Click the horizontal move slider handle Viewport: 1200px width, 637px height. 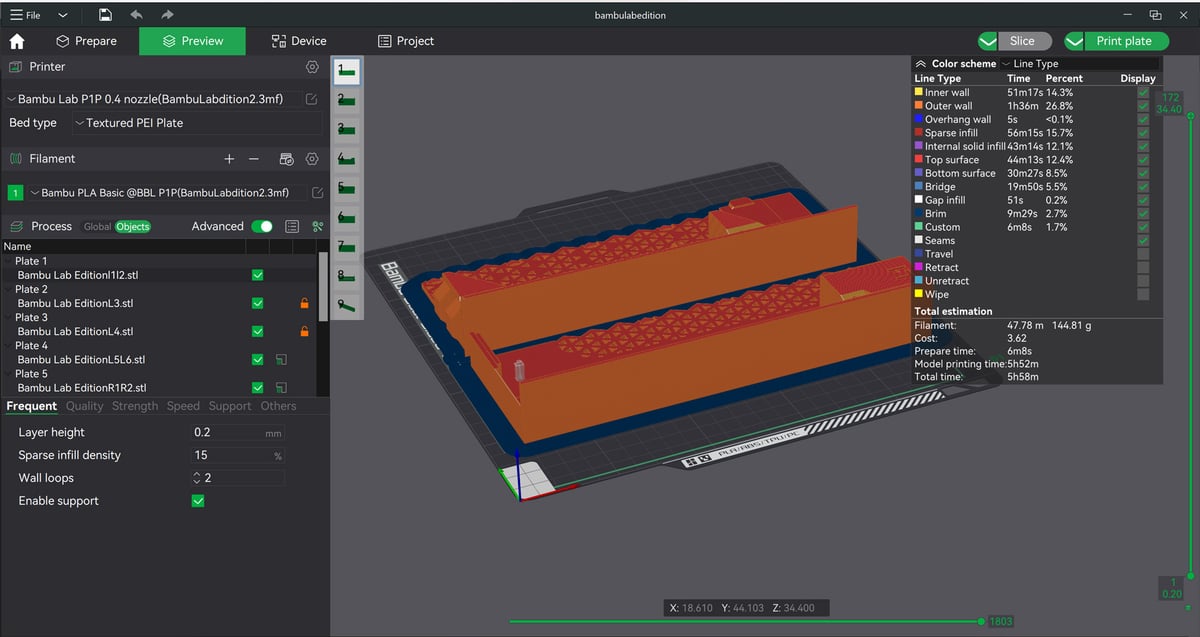coord(982,621)
